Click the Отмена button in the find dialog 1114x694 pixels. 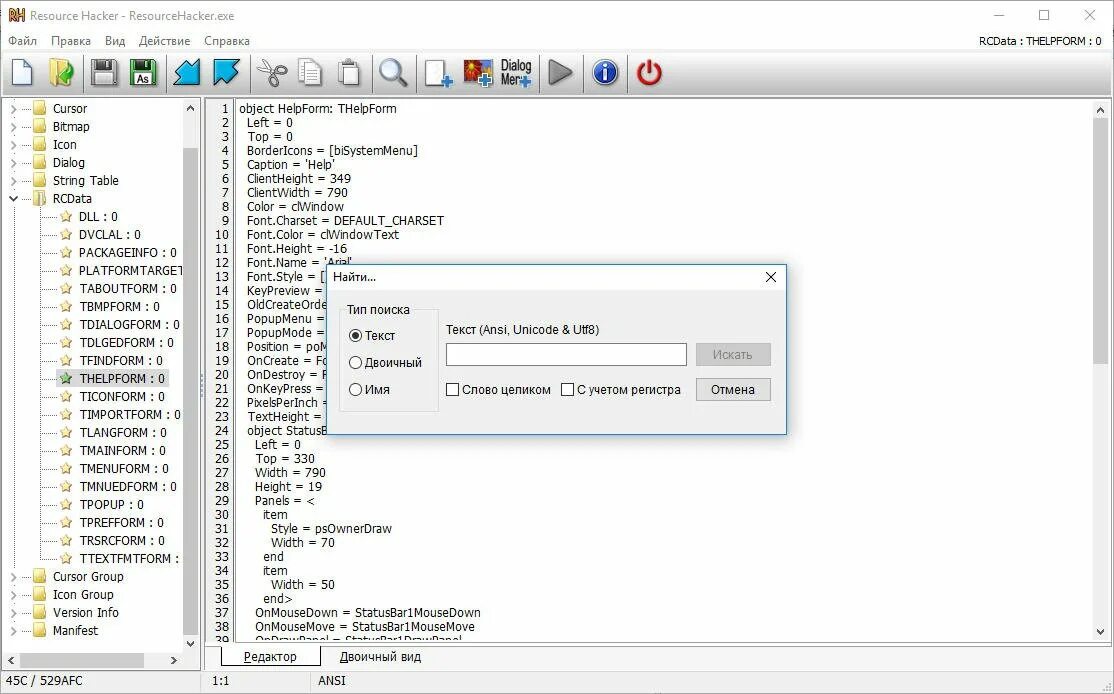coord(732,389)
